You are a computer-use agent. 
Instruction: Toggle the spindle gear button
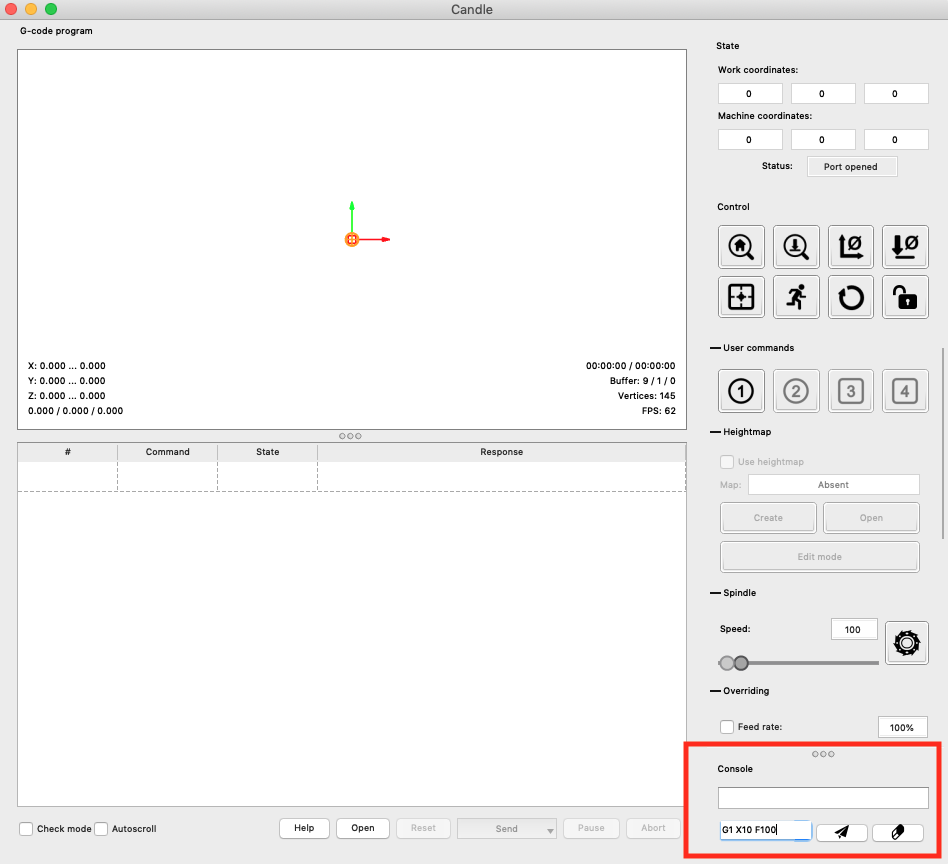(906, 643)
